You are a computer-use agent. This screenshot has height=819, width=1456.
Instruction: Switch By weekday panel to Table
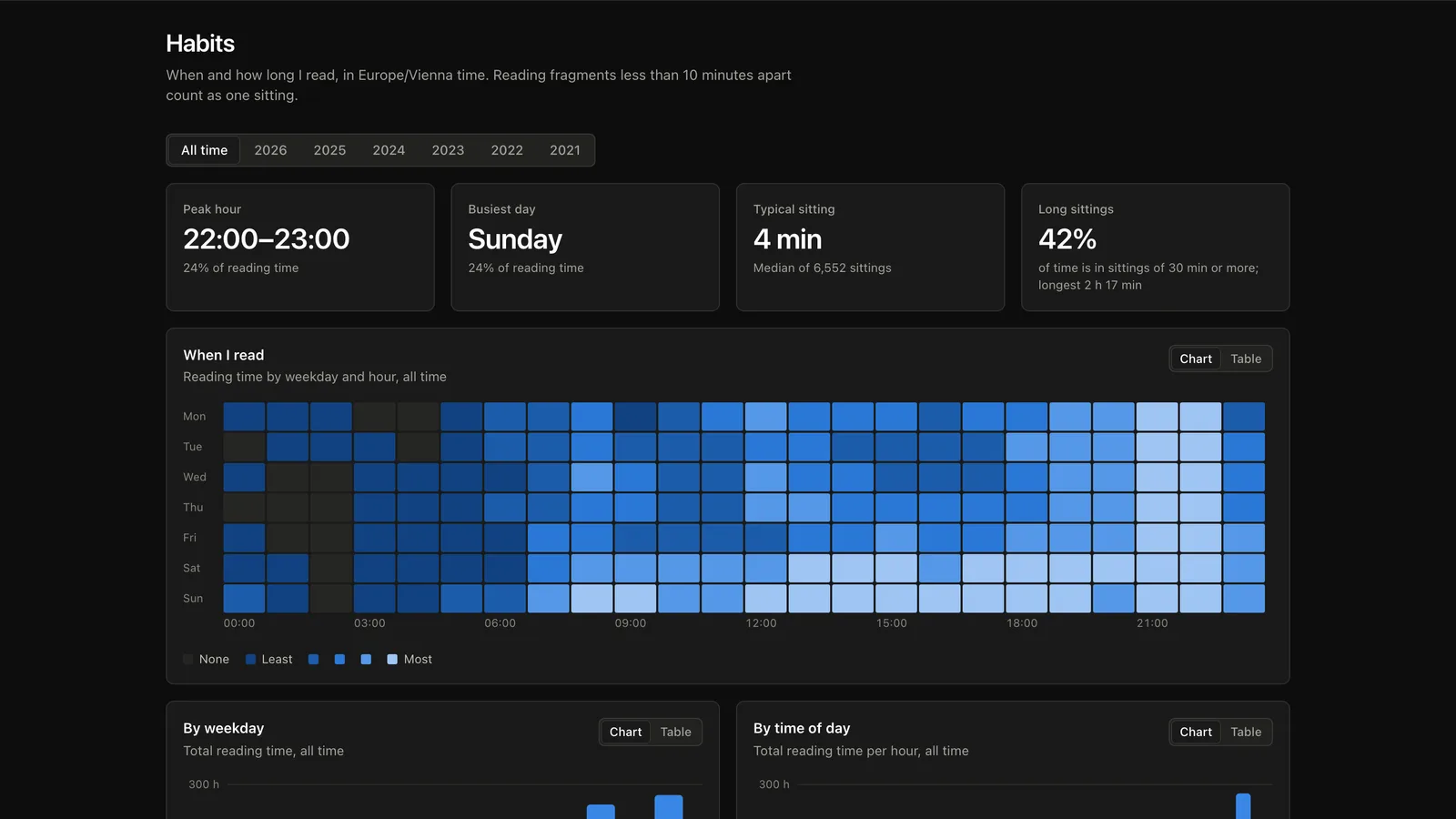coord(675,732)
